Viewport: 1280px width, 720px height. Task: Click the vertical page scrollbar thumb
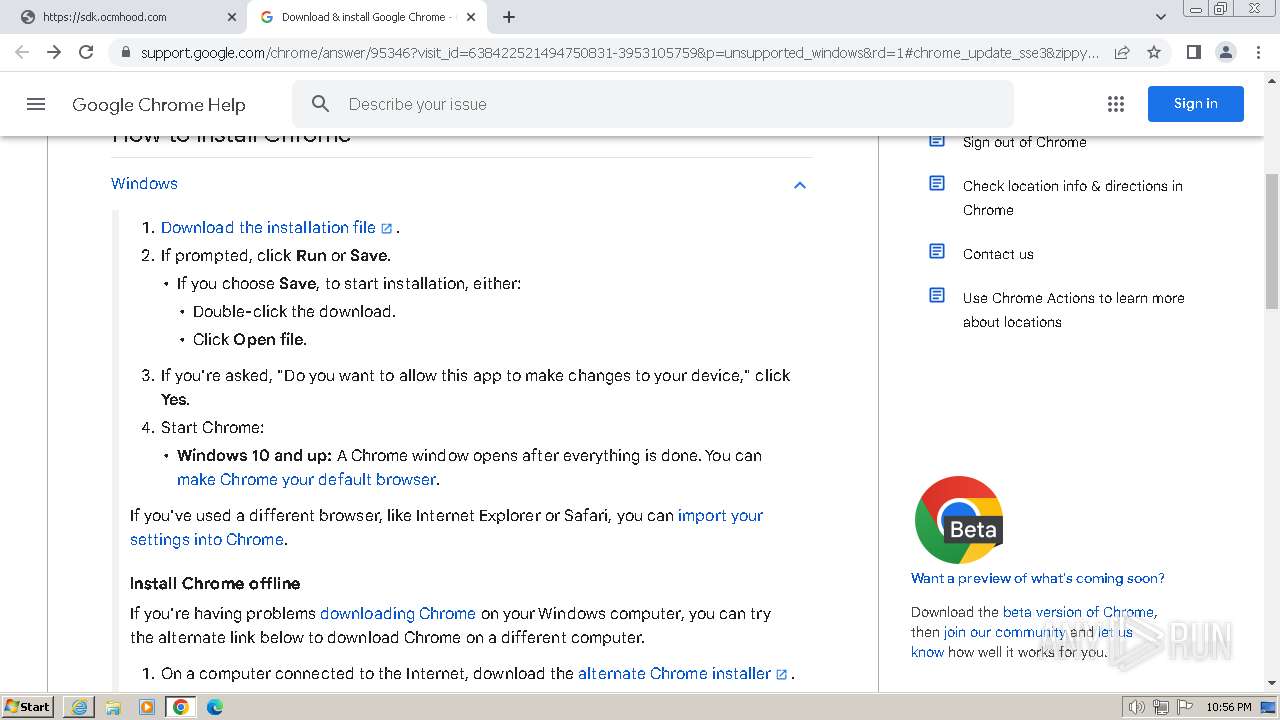click(x=1272, y=240)
